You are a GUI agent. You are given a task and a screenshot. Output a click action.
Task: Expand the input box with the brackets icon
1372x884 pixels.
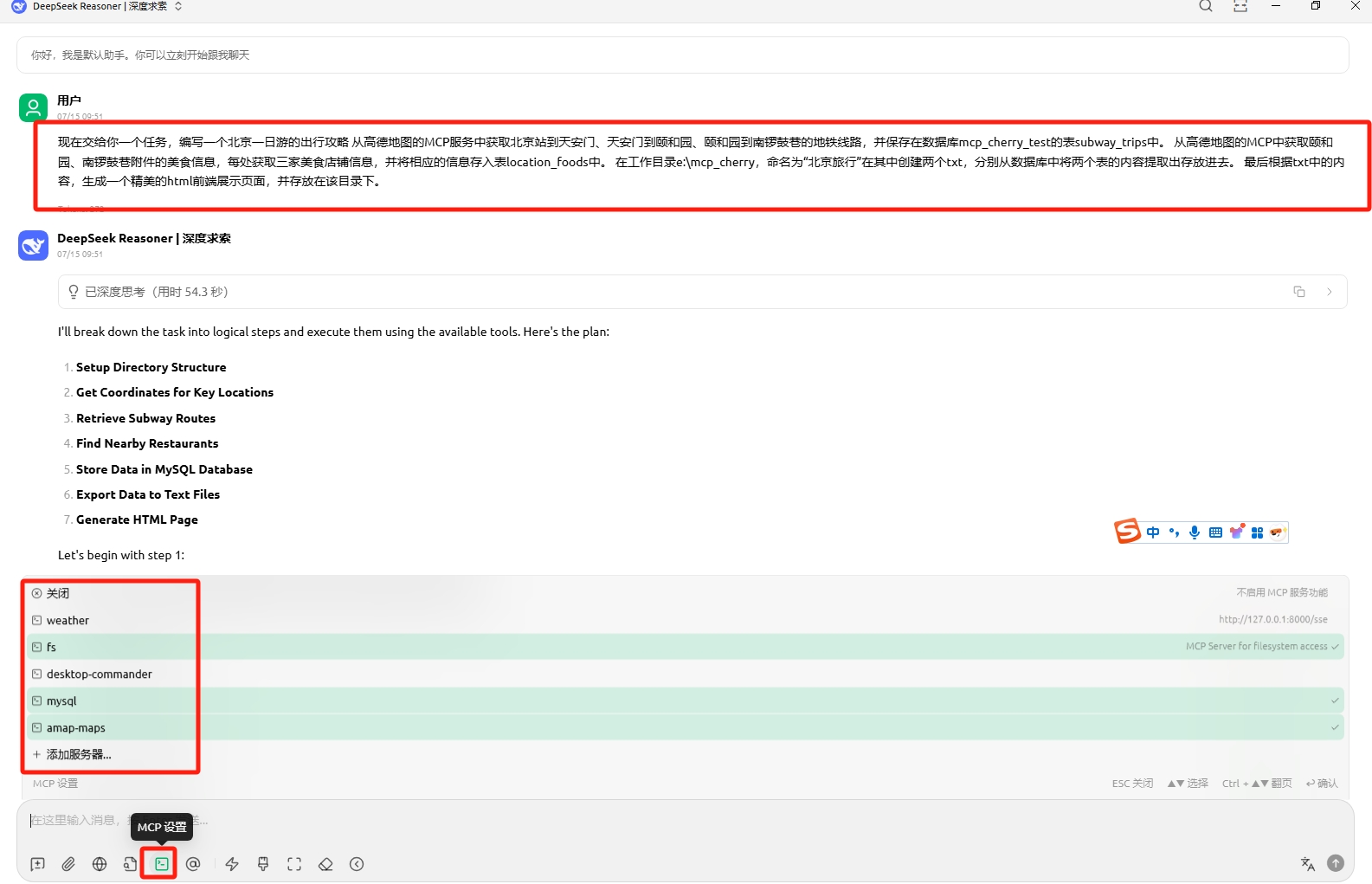(x=294, y=864)
